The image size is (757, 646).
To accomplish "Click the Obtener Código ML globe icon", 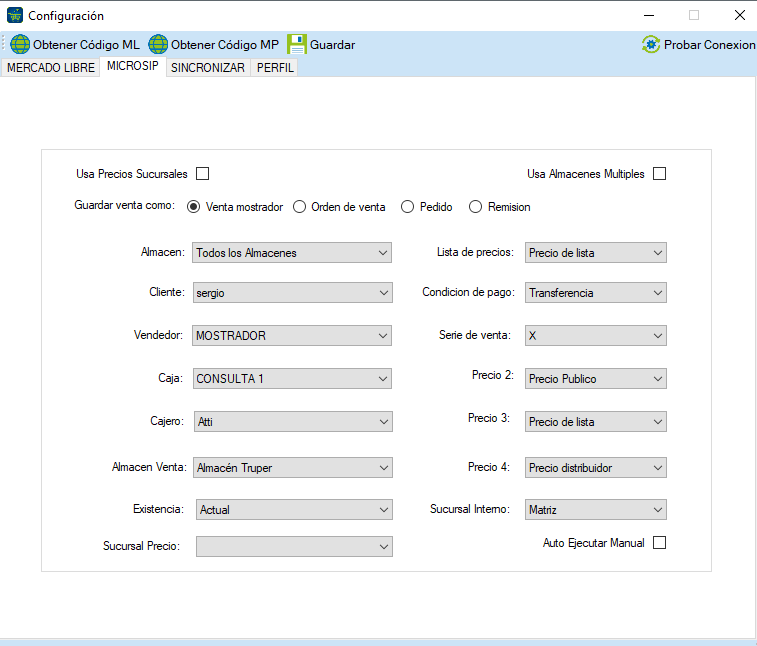I will coord(20,44).
